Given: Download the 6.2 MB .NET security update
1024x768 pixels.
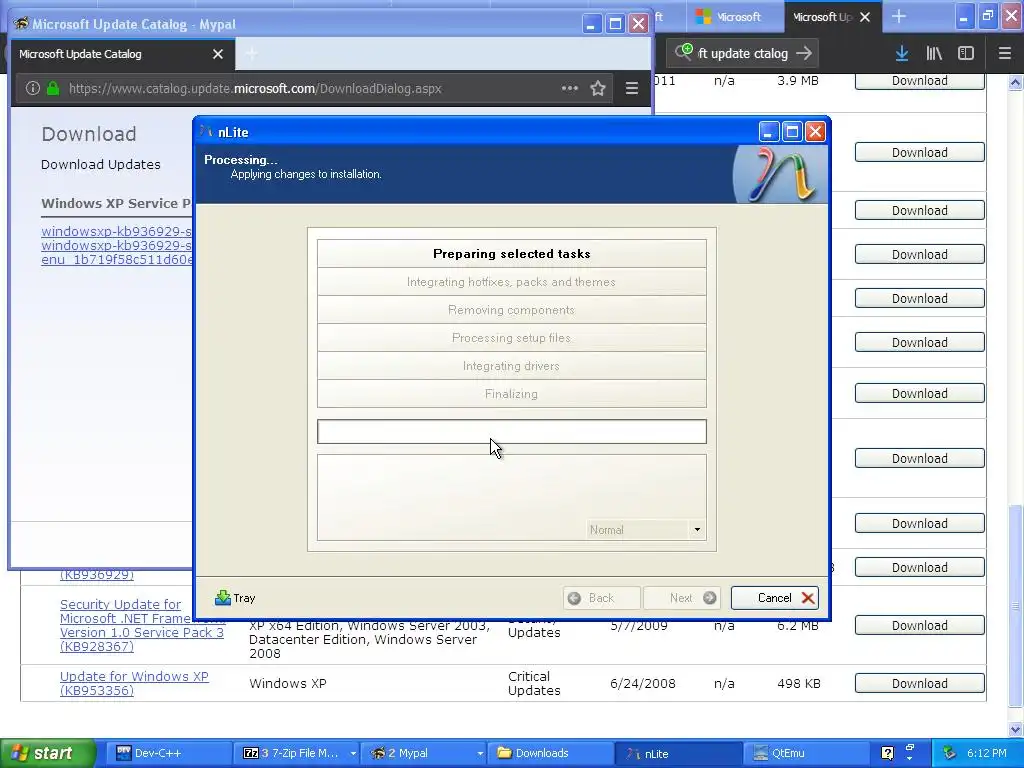Looking at the screenshot, I should pyautogui.click(x=920, y=626).
